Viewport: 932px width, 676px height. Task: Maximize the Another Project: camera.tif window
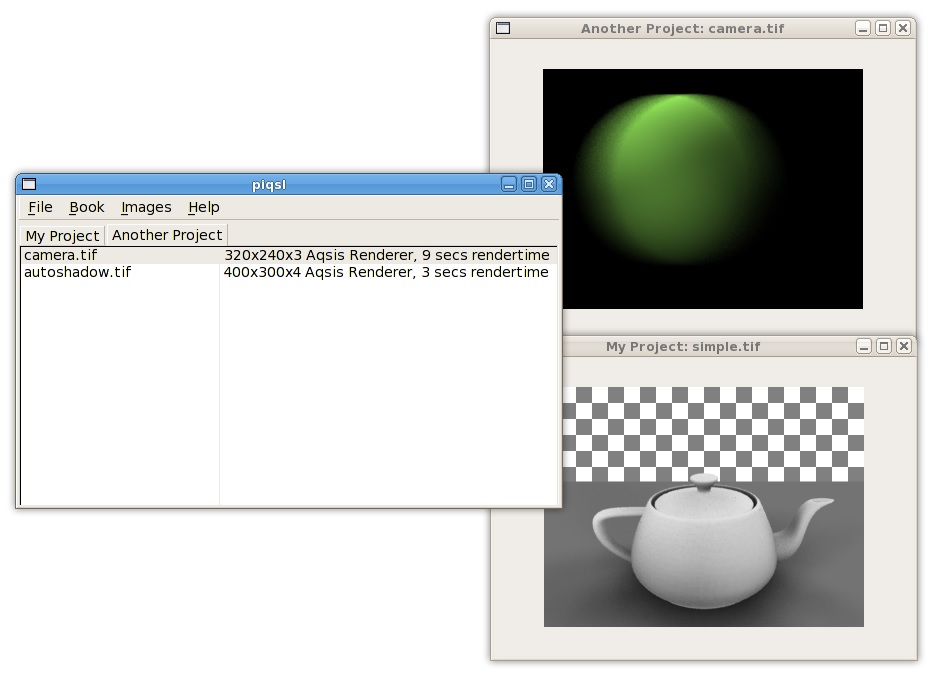pos(883,28)
